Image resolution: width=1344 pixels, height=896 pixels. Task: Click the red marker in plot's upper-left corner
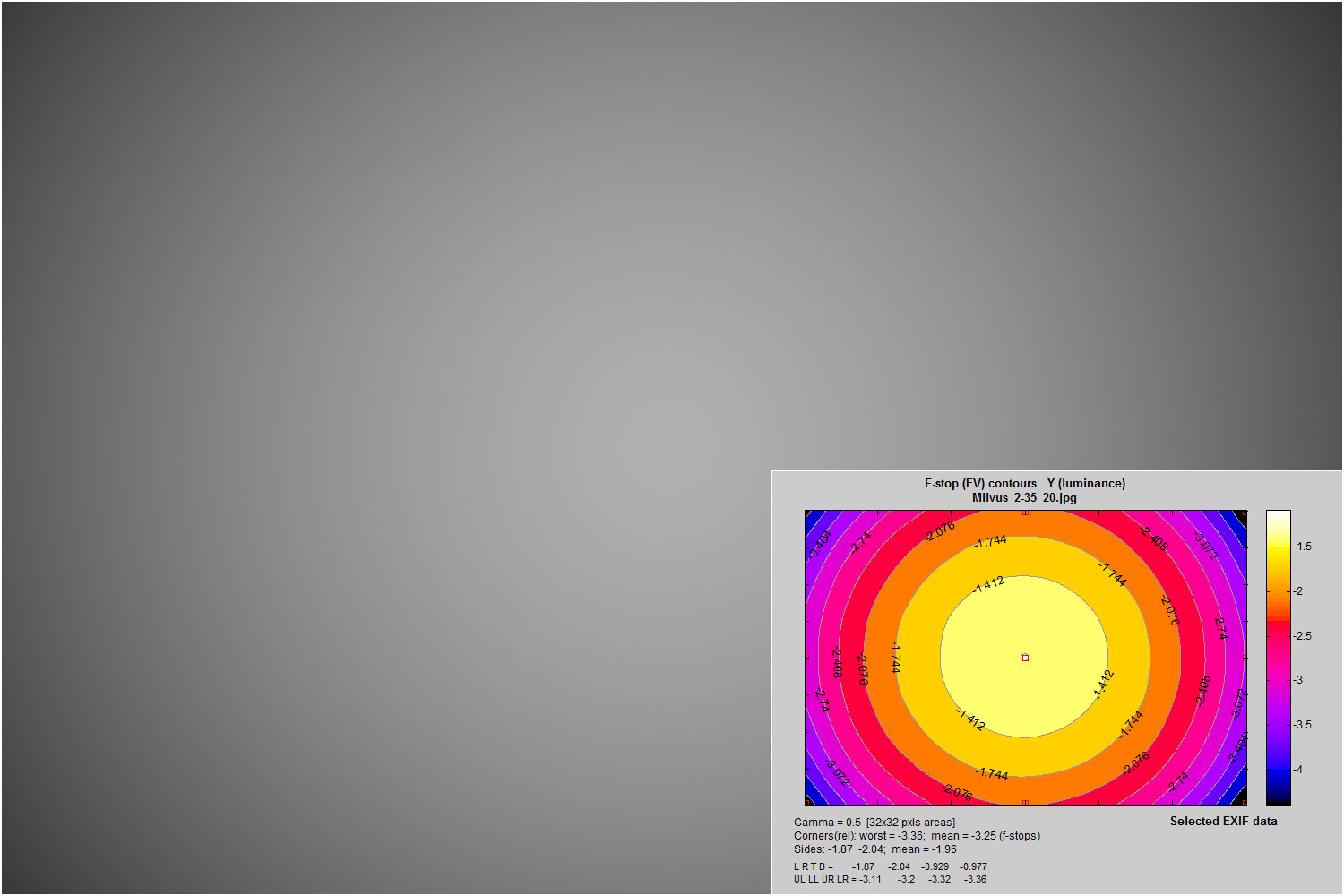pos(808,513)
